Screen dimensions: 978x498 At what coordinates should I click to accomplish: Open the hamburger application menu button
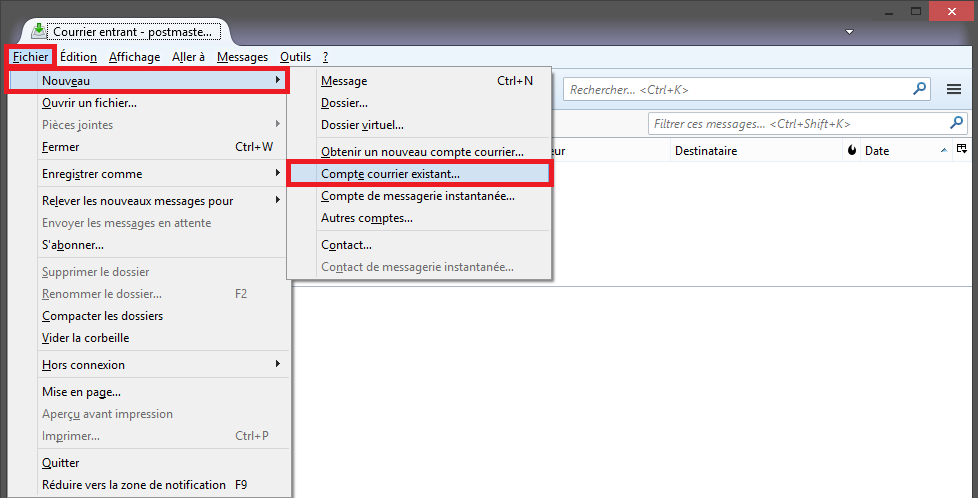tap(954, 89)
